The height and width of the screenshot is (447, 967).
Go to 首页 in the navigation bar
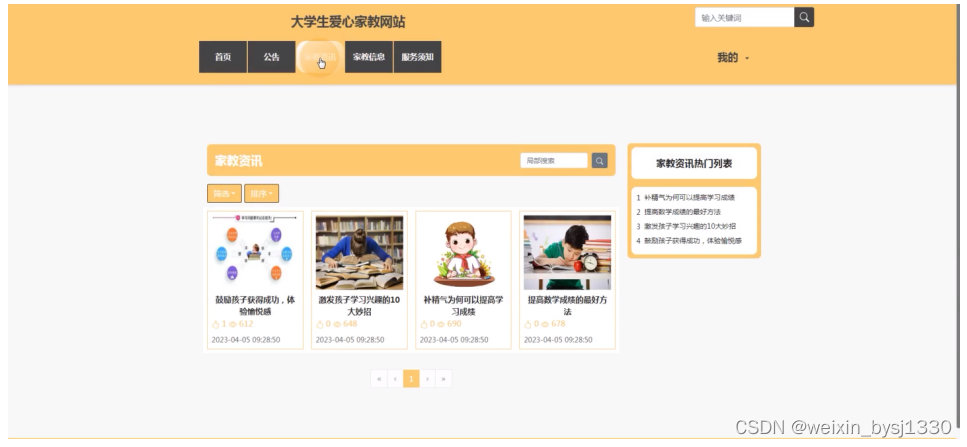tap(223, 57)
